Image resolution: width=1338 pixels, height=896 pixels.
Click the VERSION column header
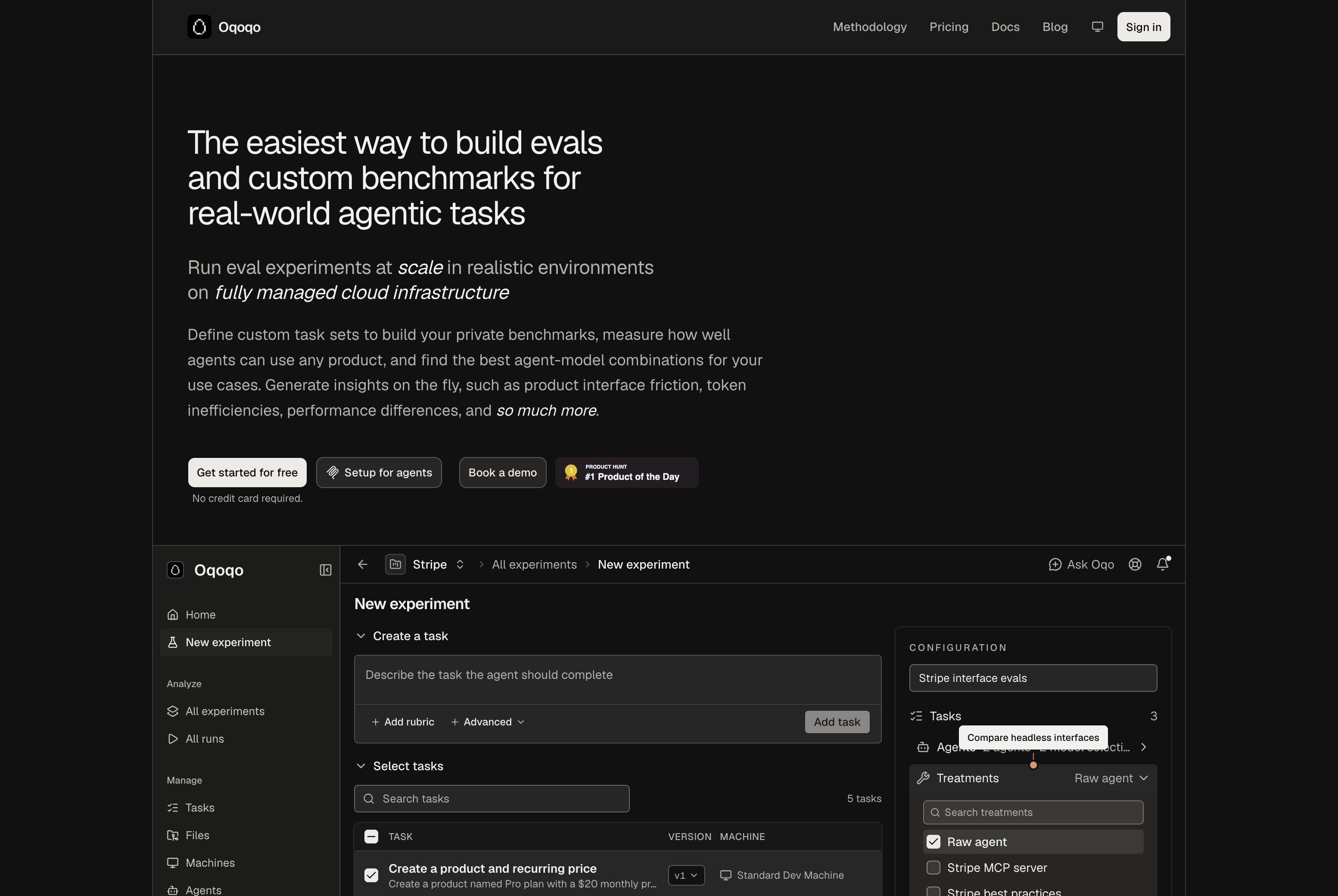[690, 837]
